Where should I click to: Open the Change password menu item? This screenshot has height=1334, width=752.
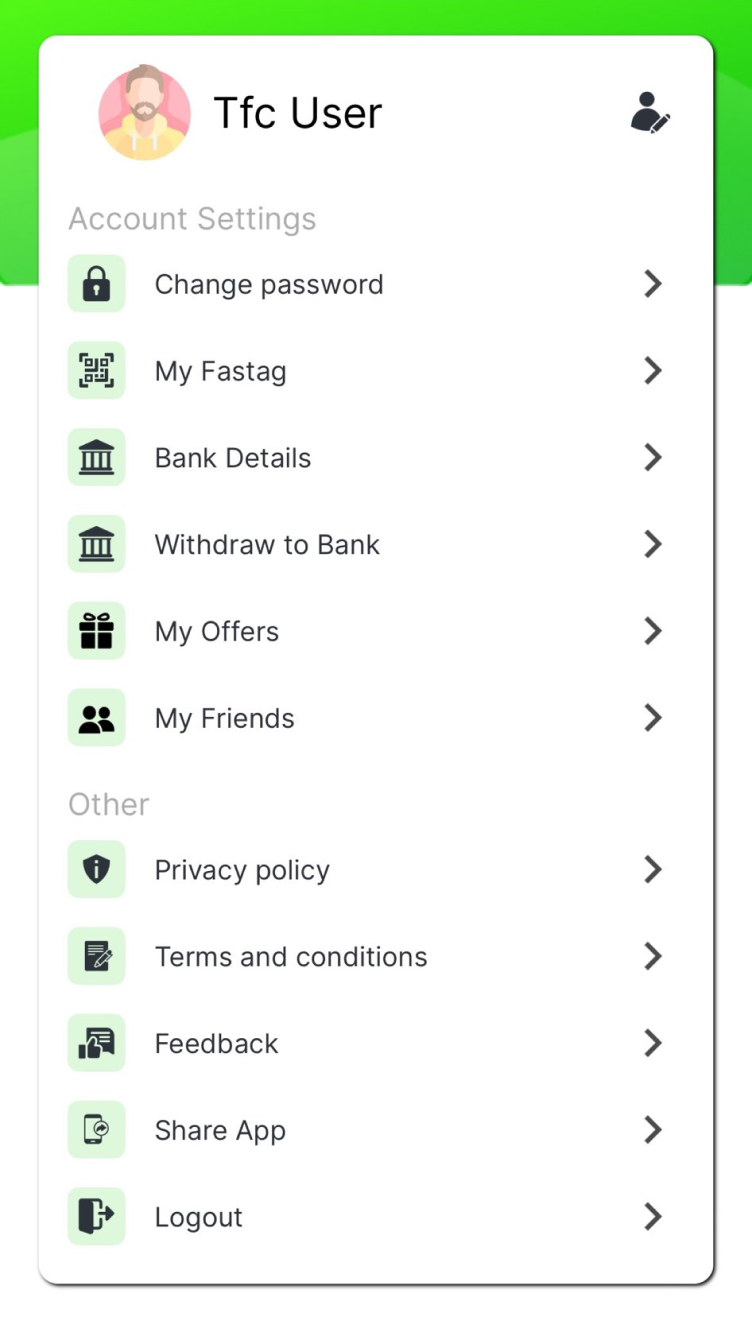[269, 285]
